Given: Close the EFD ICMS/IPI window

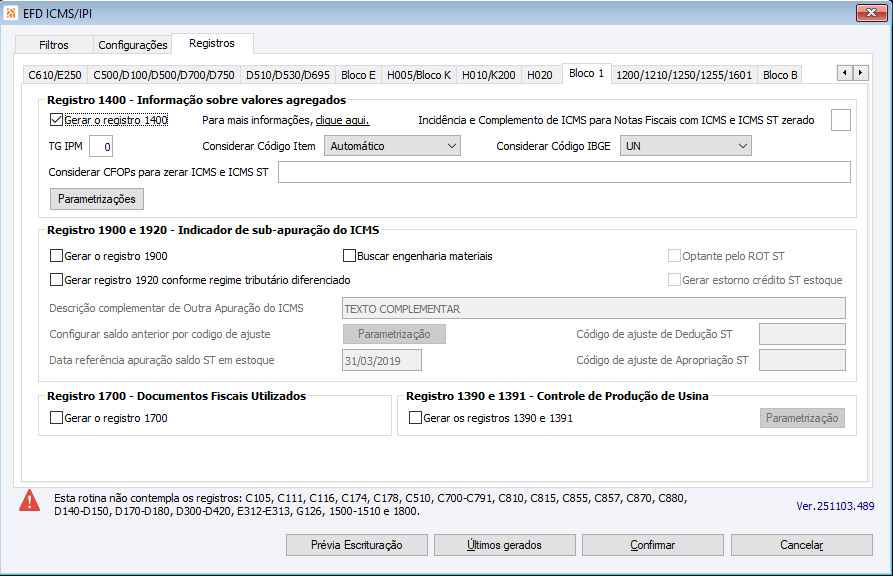Looking at the screenshot, I should click(x=871, y=13).
